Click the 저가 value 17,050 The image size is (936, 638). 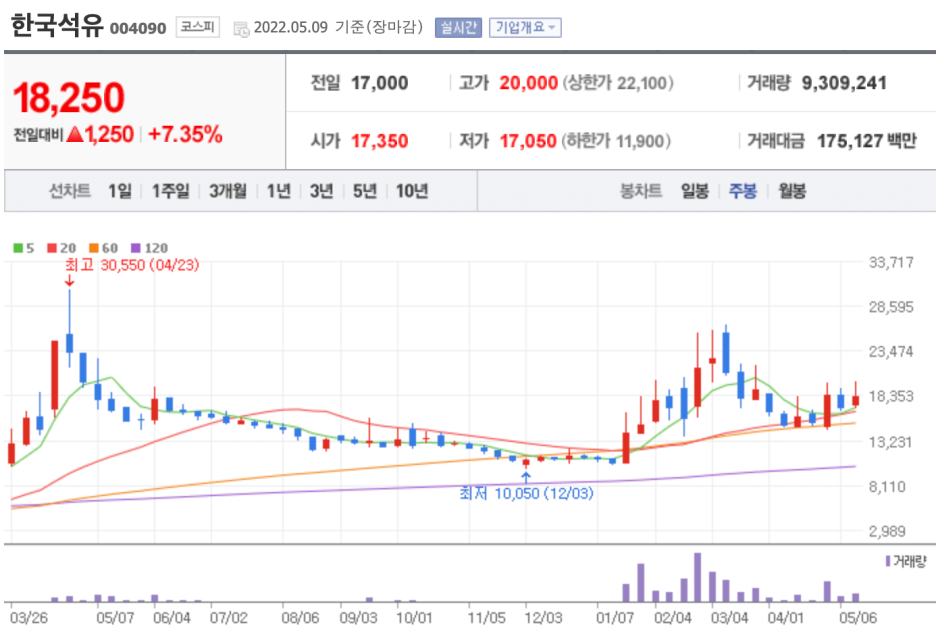[x=528, y=141]
